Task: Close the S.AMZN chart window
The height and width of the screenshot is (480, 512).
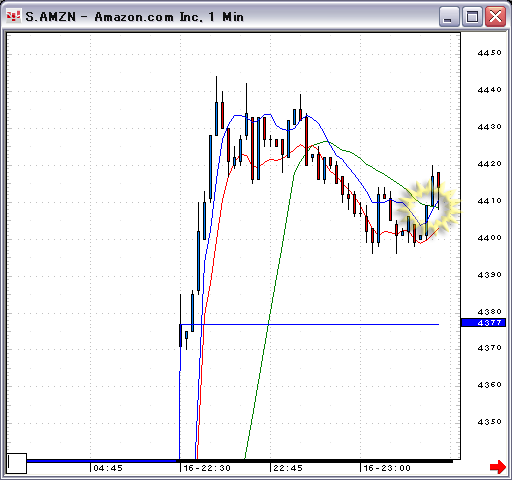Action: pyautogui.click(x=495, y=16)
